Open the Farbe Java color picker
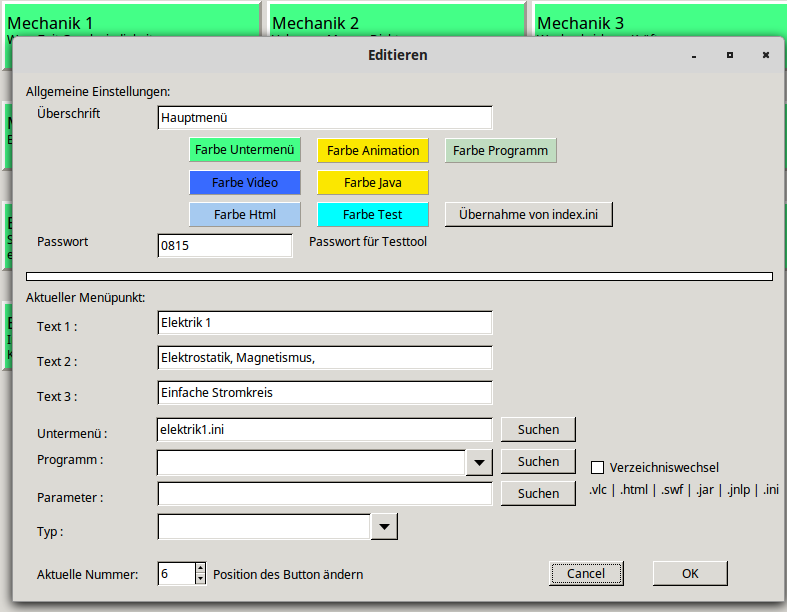This screenshot has width=787, height=612. coord(373,183)
